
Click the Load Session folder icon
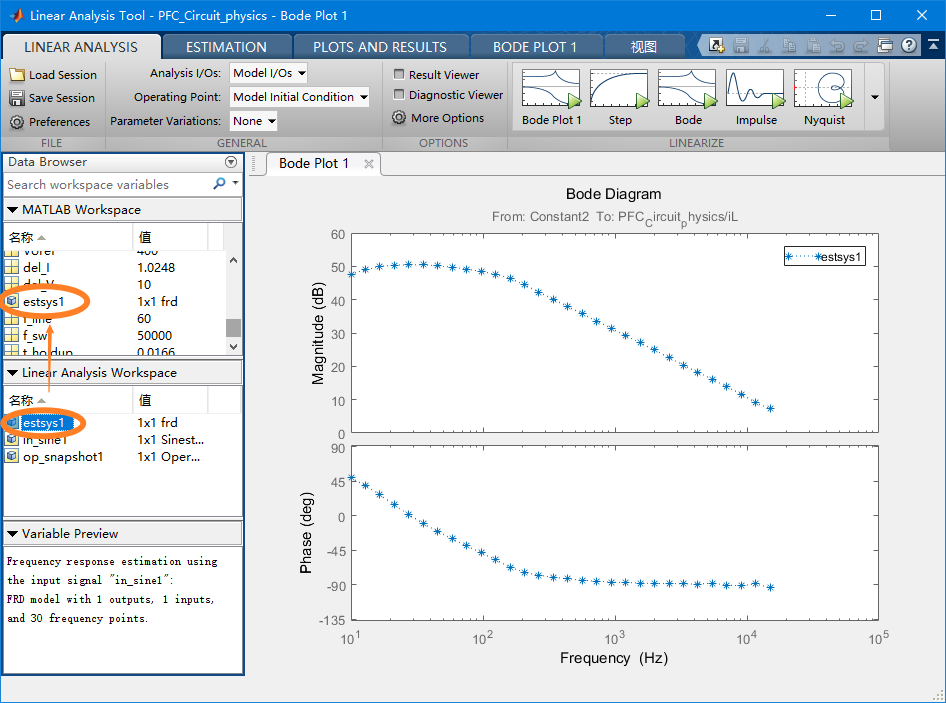pyautogui.click(x=17, y=74)
